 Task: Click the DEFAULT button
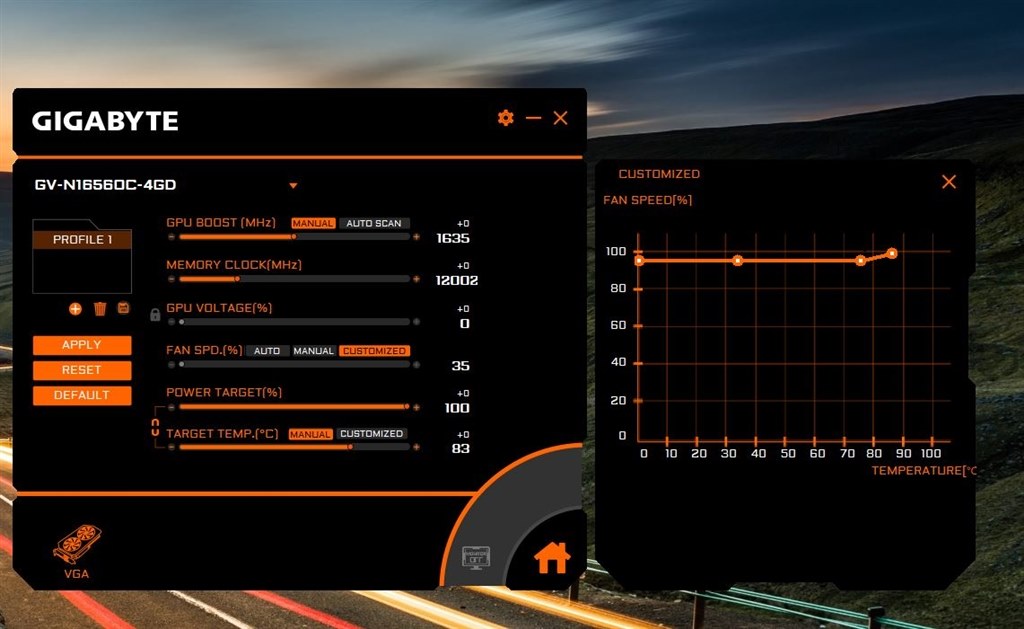pos(82,395)
